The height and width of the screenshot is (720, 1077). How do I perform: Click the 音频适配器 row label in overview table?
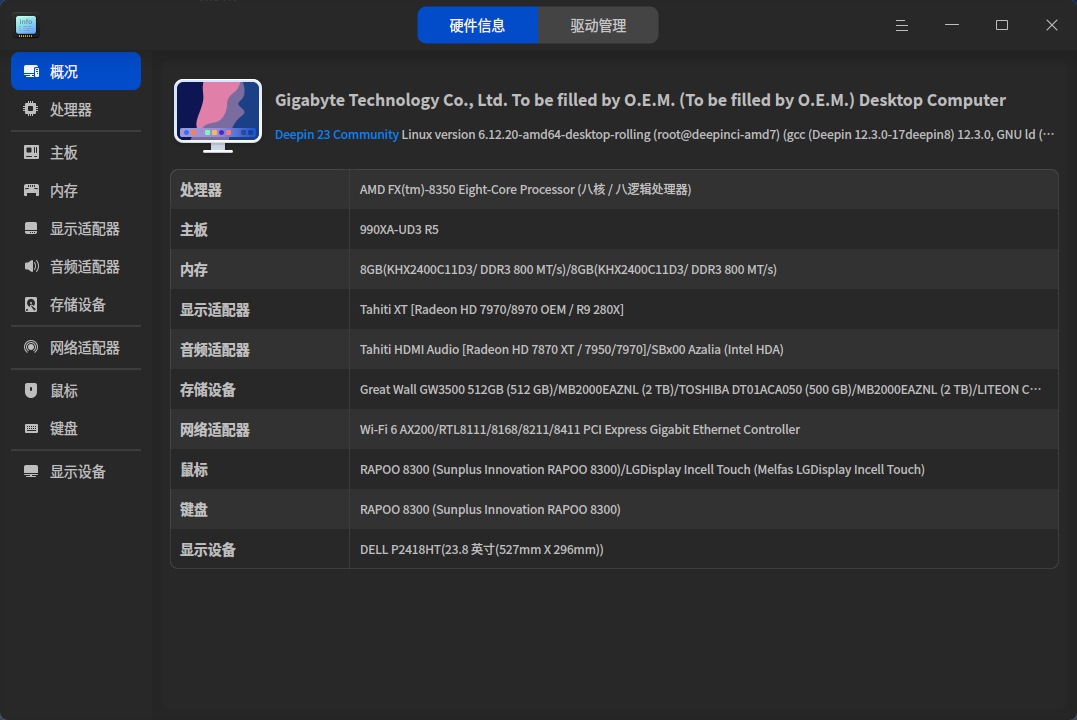point(214,350)
